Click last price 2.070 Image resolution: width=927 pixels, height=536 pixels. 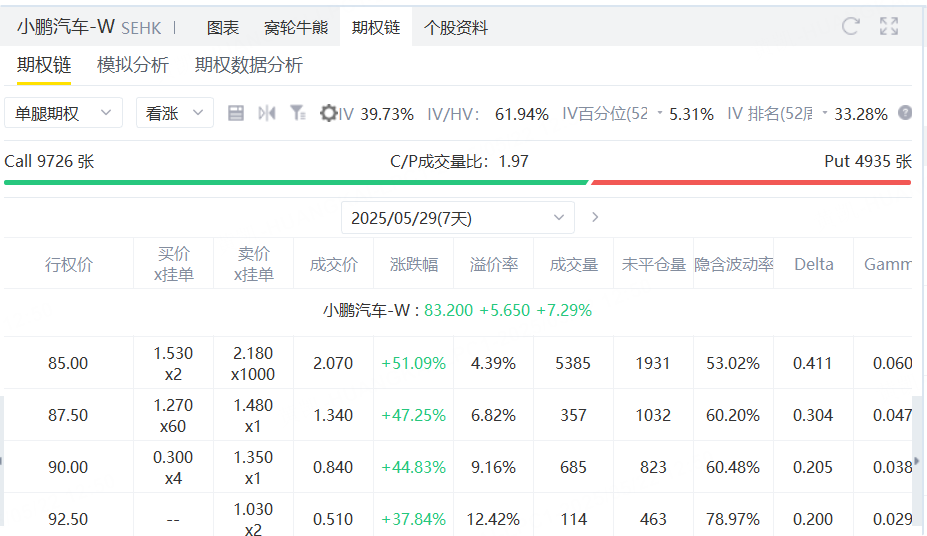333,363
